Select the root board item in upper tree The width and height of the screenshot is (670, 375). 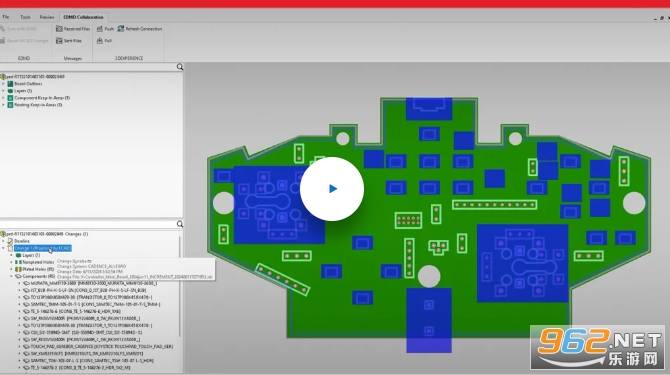coord(33,76)
